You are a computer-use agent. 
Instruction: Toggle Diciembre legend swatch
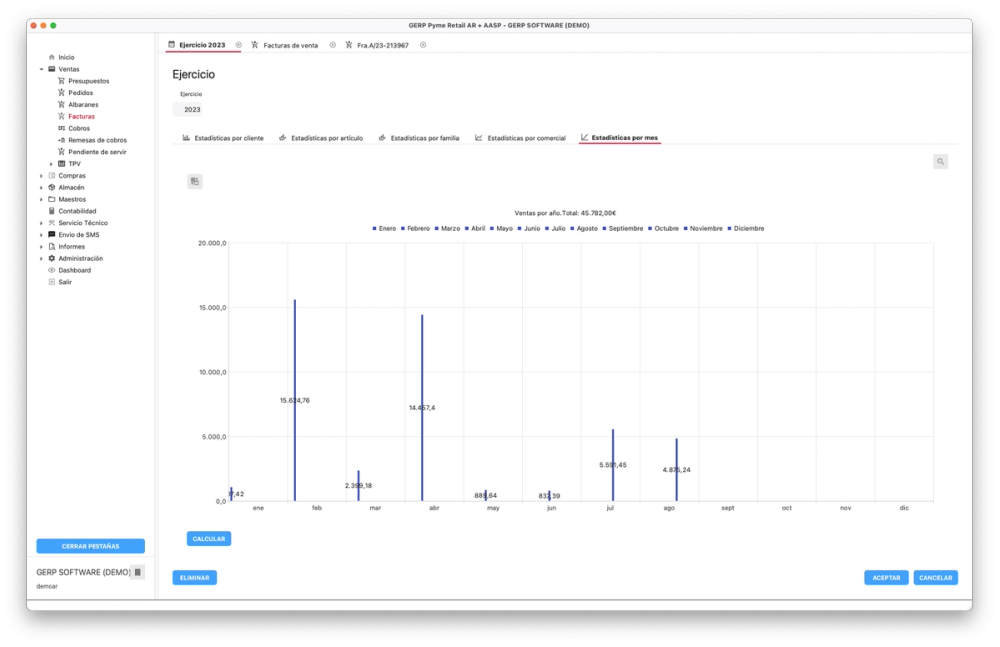click(x=730, y=228)
